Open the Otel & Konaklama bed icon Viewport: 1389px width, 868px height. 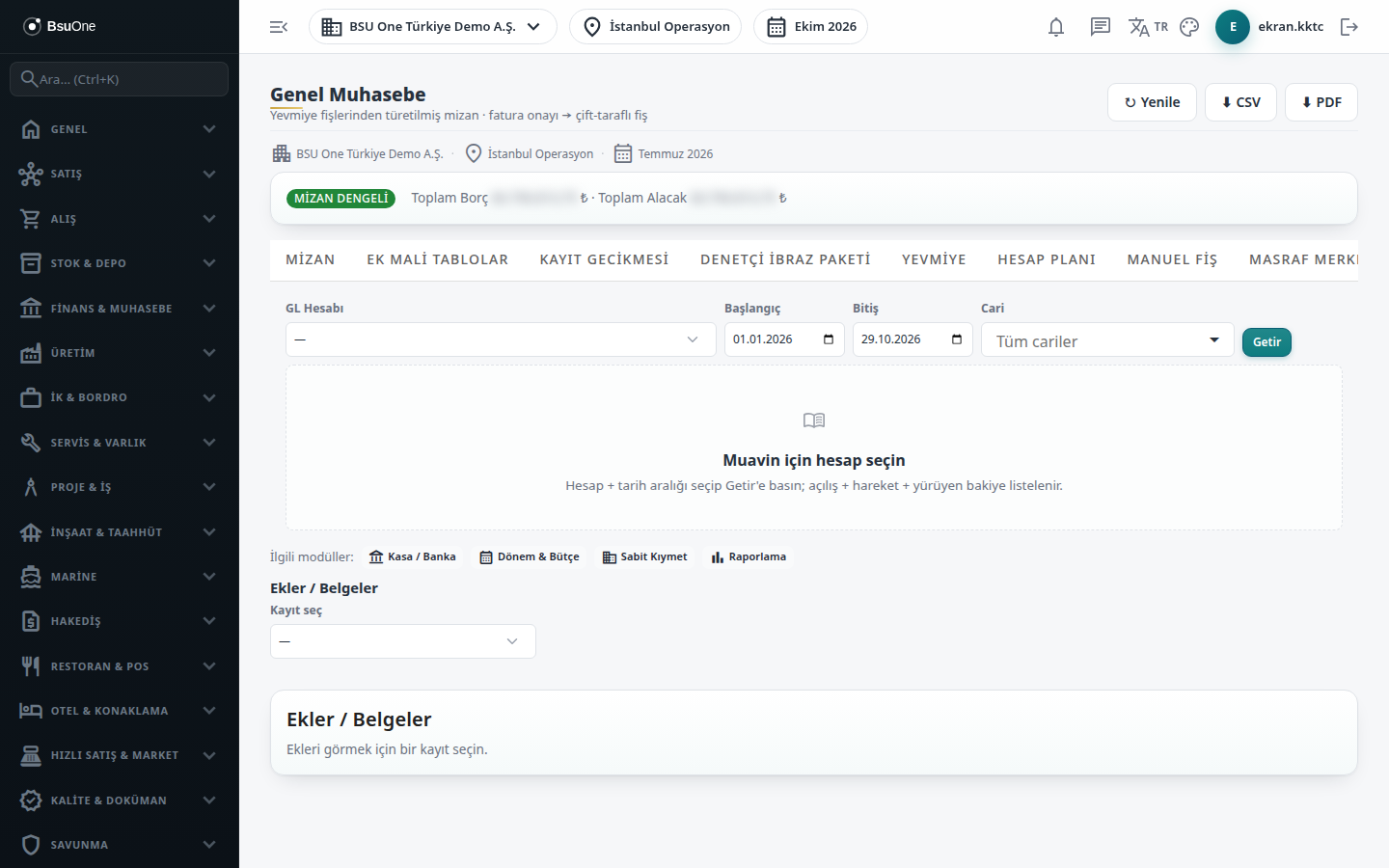31,711
